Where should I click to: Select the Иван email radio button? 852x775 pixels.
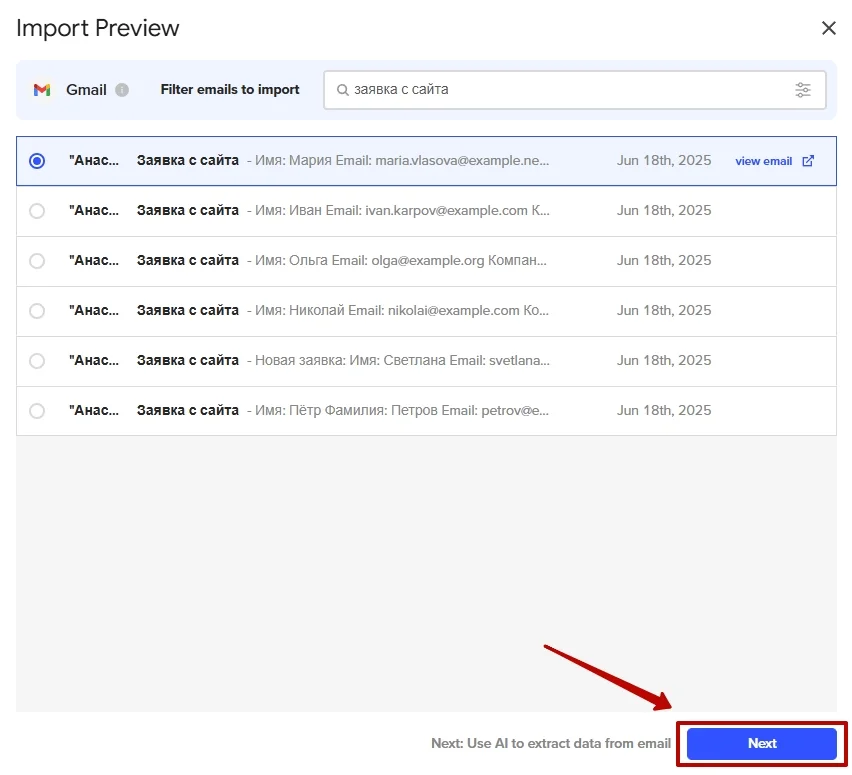[37, 211]
